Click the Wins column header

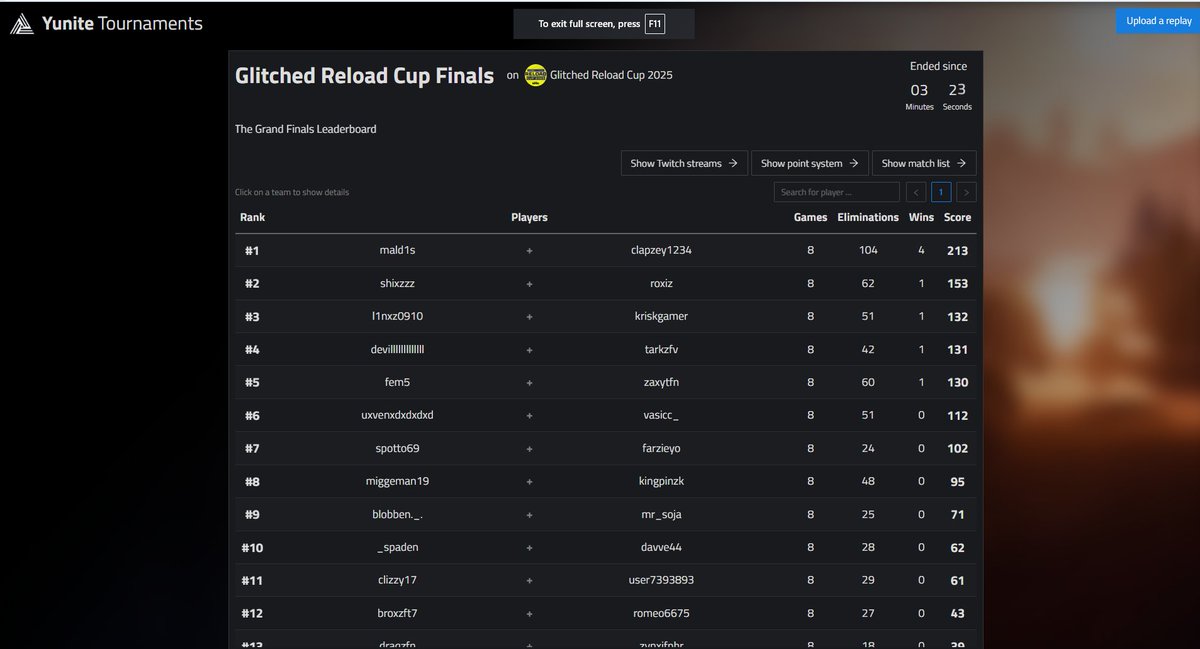[921, 217]
